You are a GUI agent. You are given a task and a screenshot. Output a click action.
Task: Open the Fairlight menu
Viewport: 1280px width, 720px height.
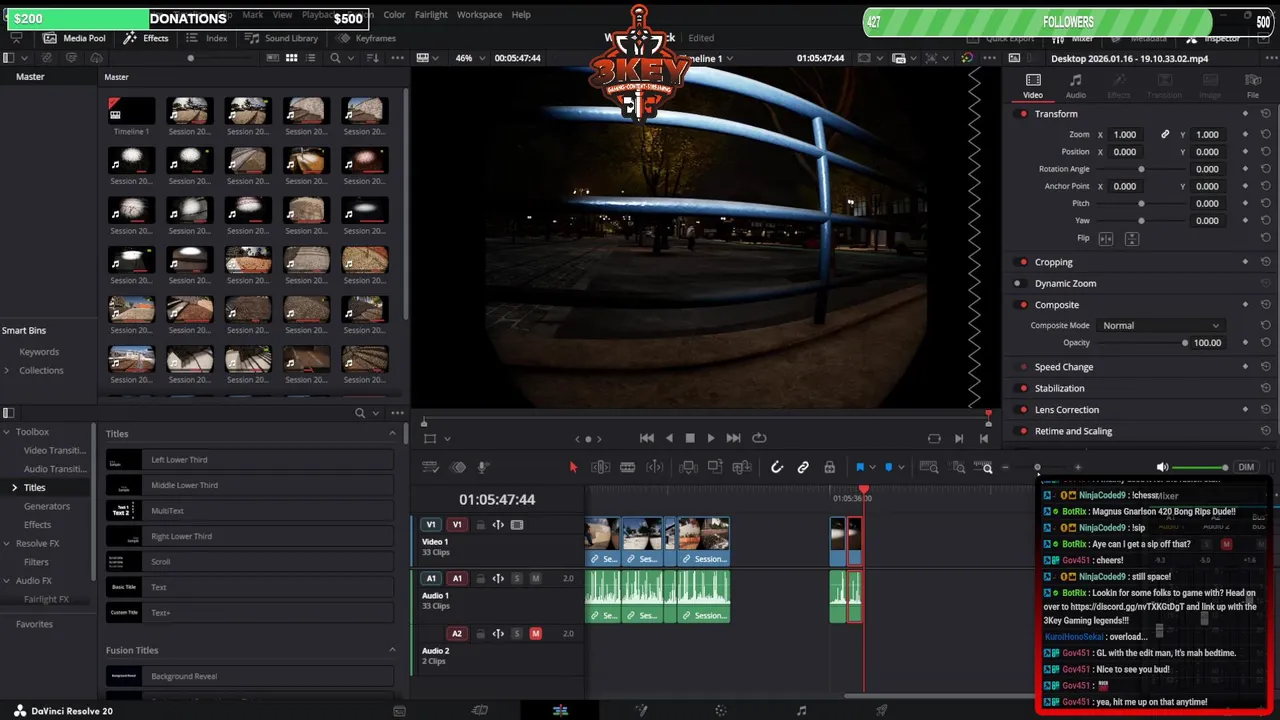coord(431,15)
